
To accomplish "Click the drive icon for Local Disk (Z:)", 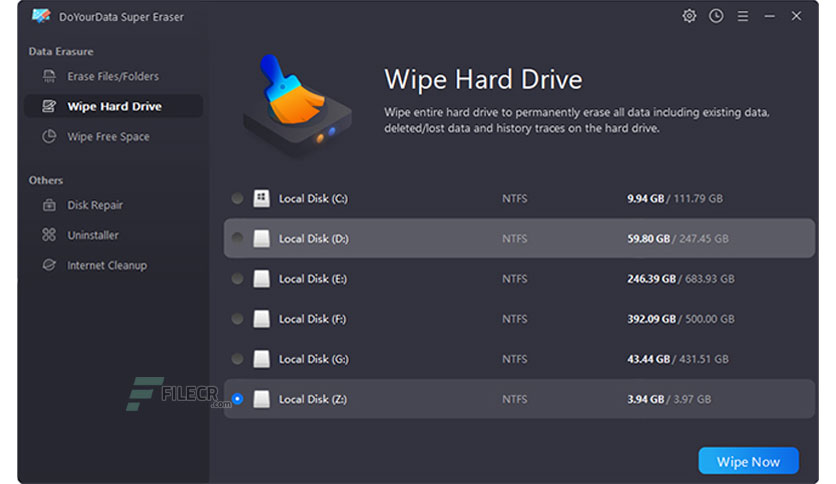I will (x=261, y=399).
